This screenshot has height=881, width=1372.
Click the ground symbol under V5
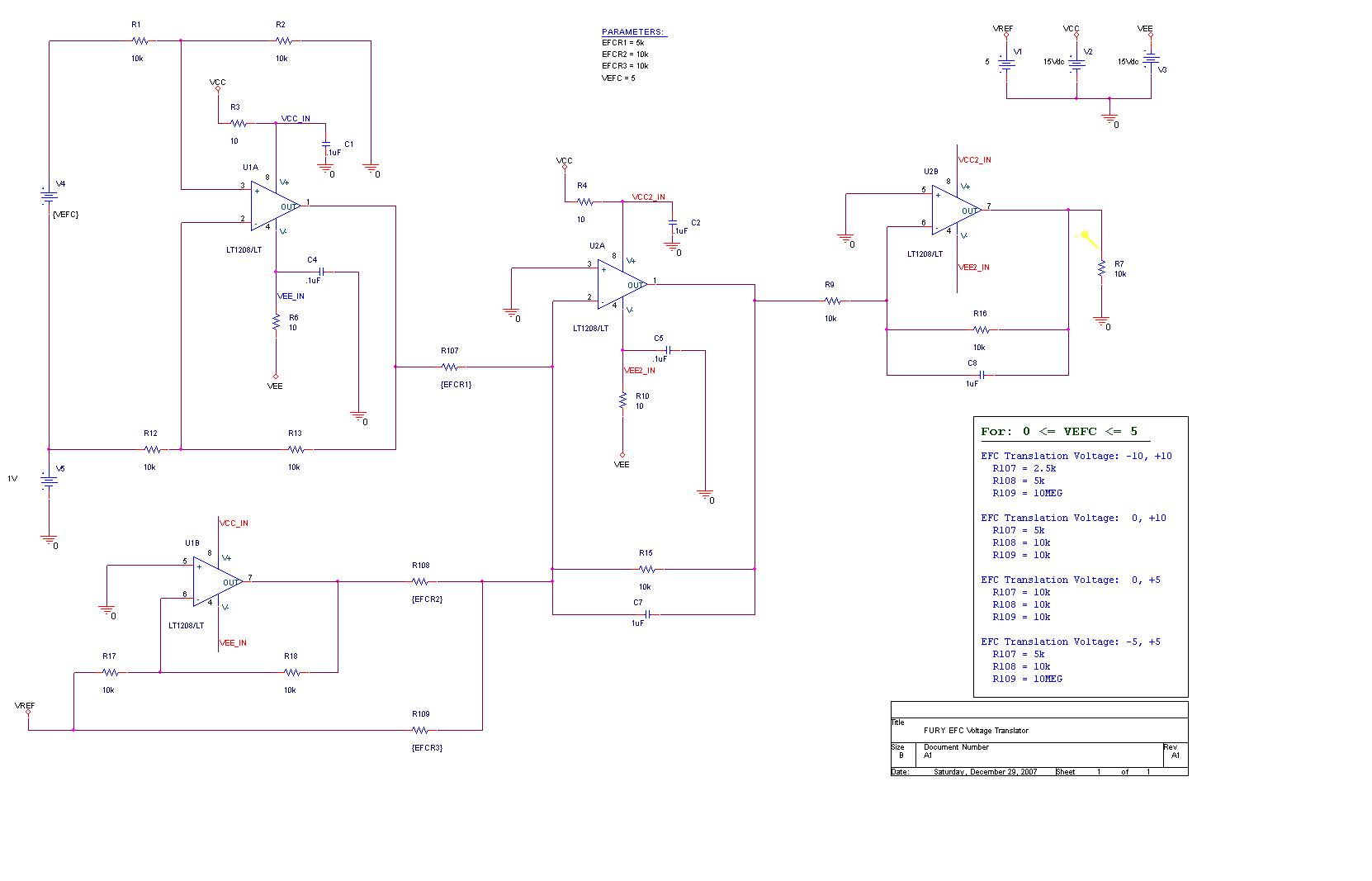(49, 540)
